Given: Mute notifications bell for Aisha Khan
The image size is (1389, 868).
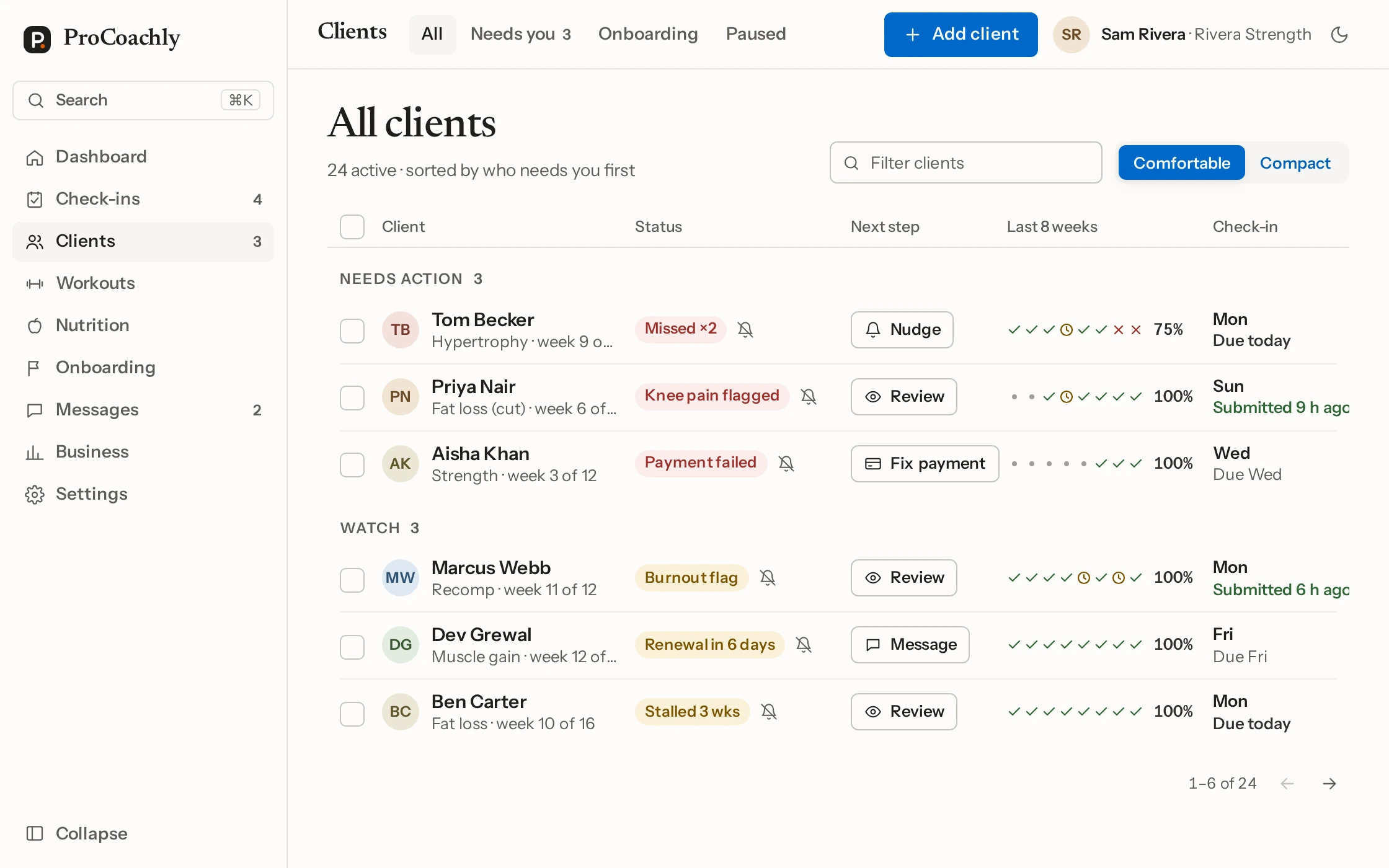Looking at the screenshot, I should click(786, 464).
